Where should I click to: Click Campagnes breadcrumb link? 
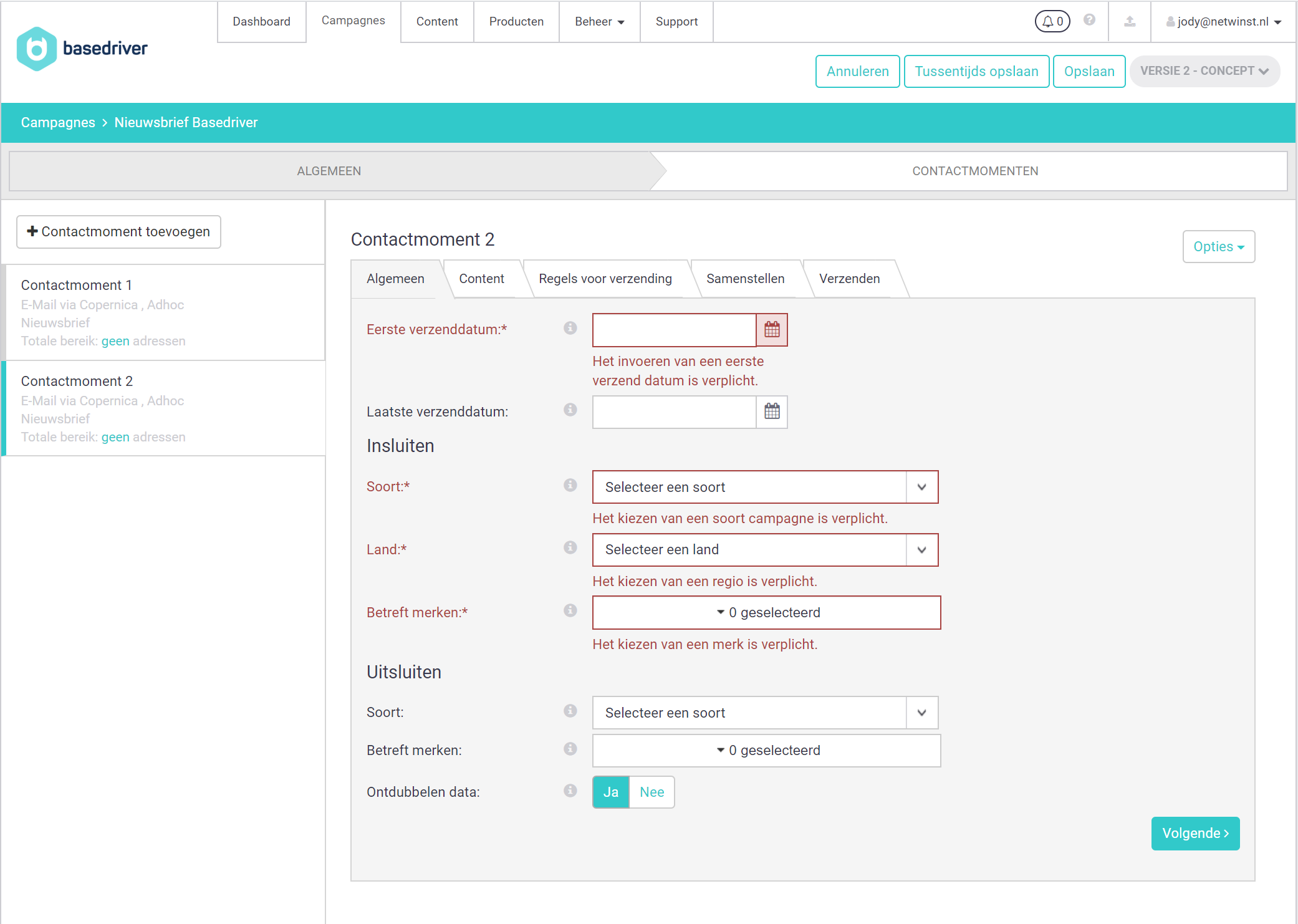tap(58, 122)
